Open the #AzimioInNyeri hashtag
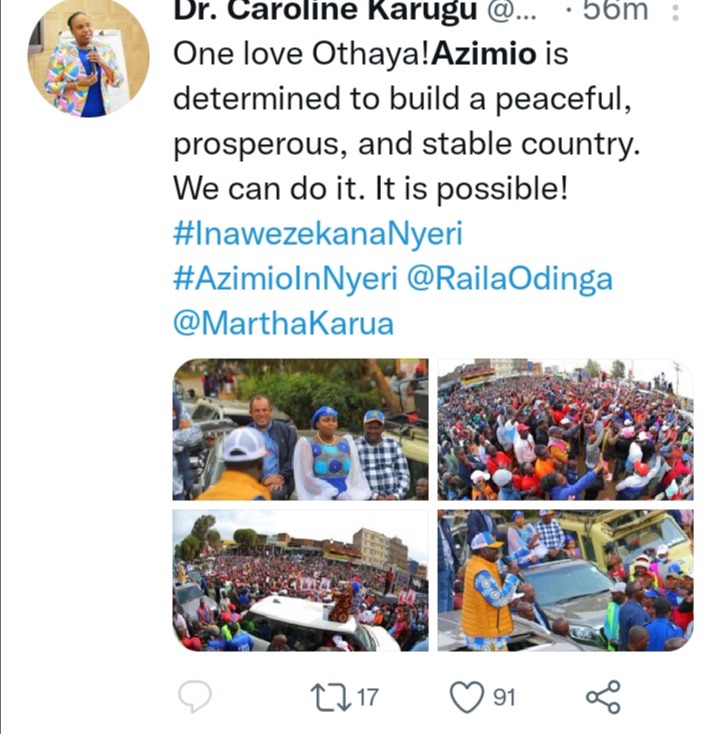The width and height of the screenshot is (720, 734). click(x=285, y=278)
